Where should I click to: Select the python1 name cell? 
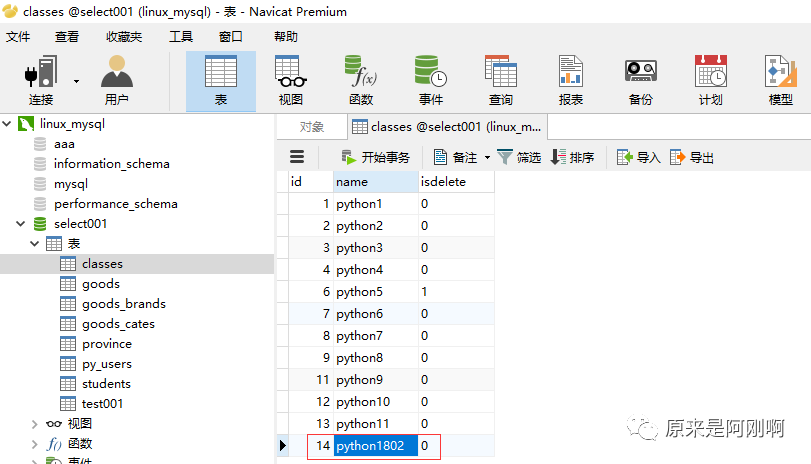point(376,204)
